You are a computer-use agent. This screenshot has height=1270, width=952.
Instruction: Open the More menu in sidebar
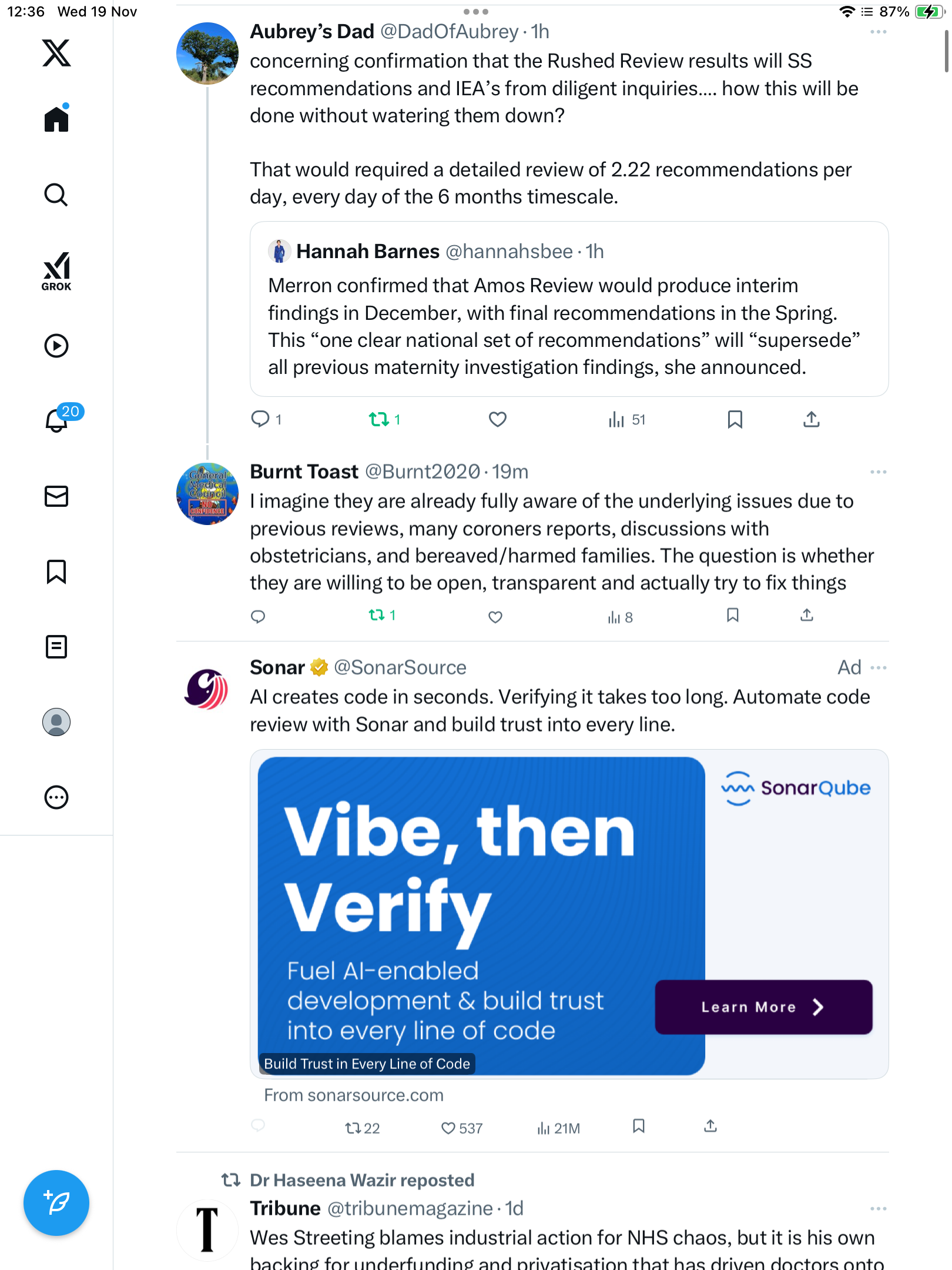click(56, 797)
